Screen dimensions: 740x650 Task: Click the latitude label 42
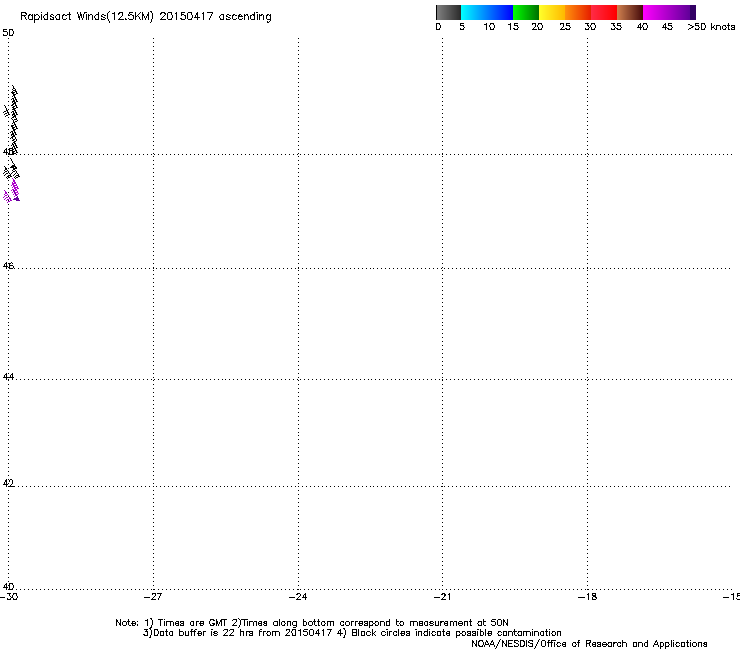pos(8,483)
